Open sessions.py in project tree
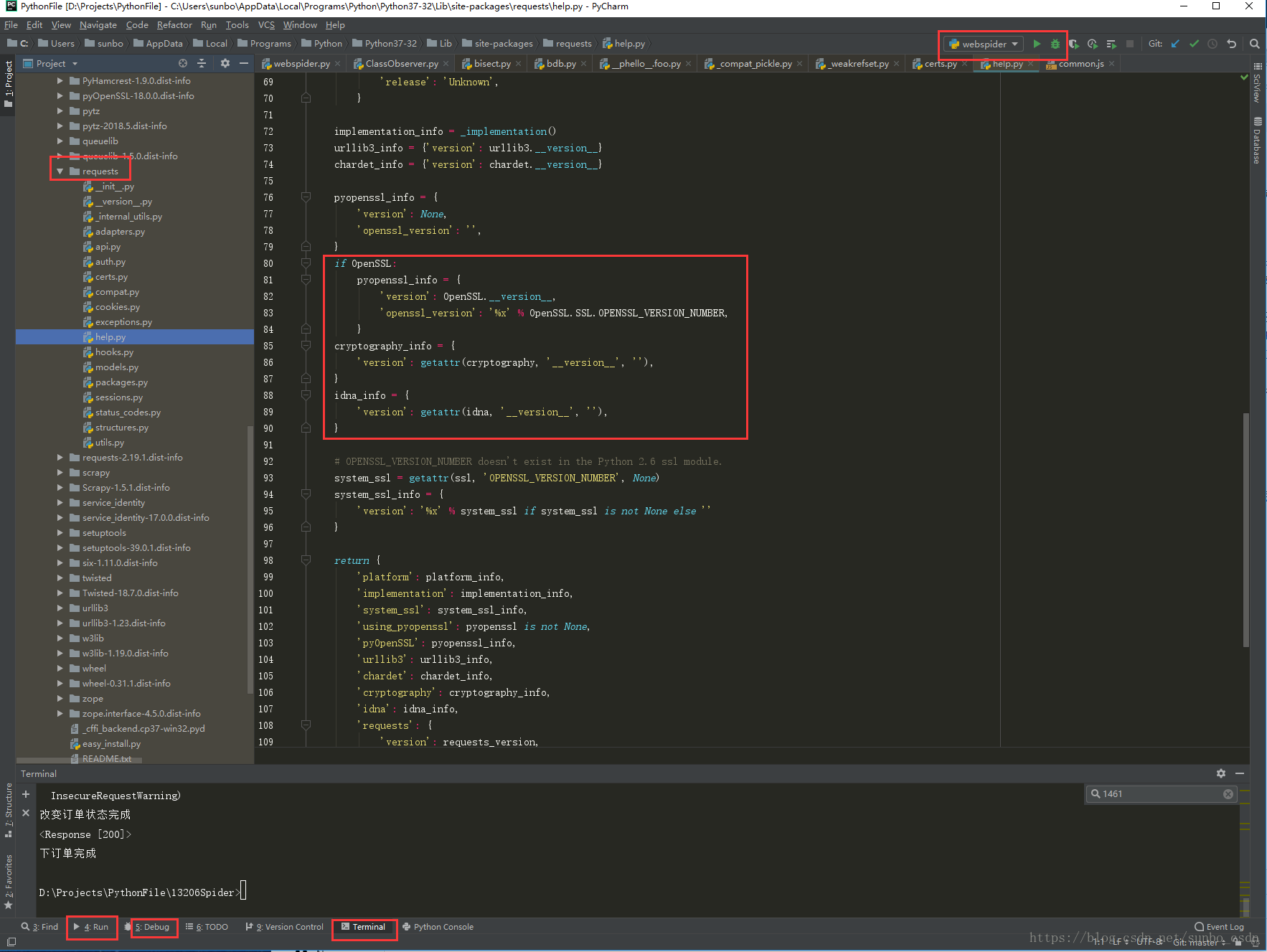 (118, 397)
